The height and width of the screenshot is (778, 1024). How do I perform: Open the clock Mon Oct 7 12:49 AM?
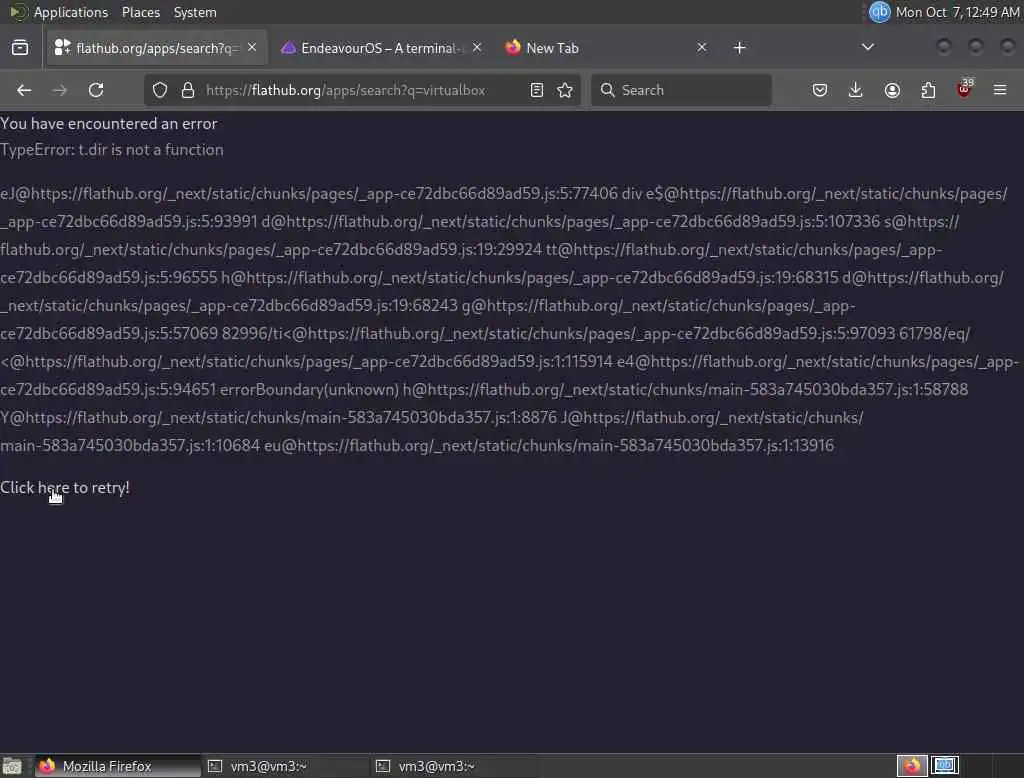957,12
